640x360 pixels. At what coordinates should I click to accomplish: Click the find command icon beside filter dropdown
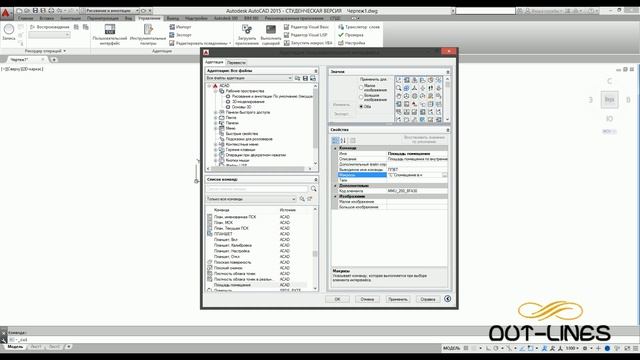(x=302, y=199)
